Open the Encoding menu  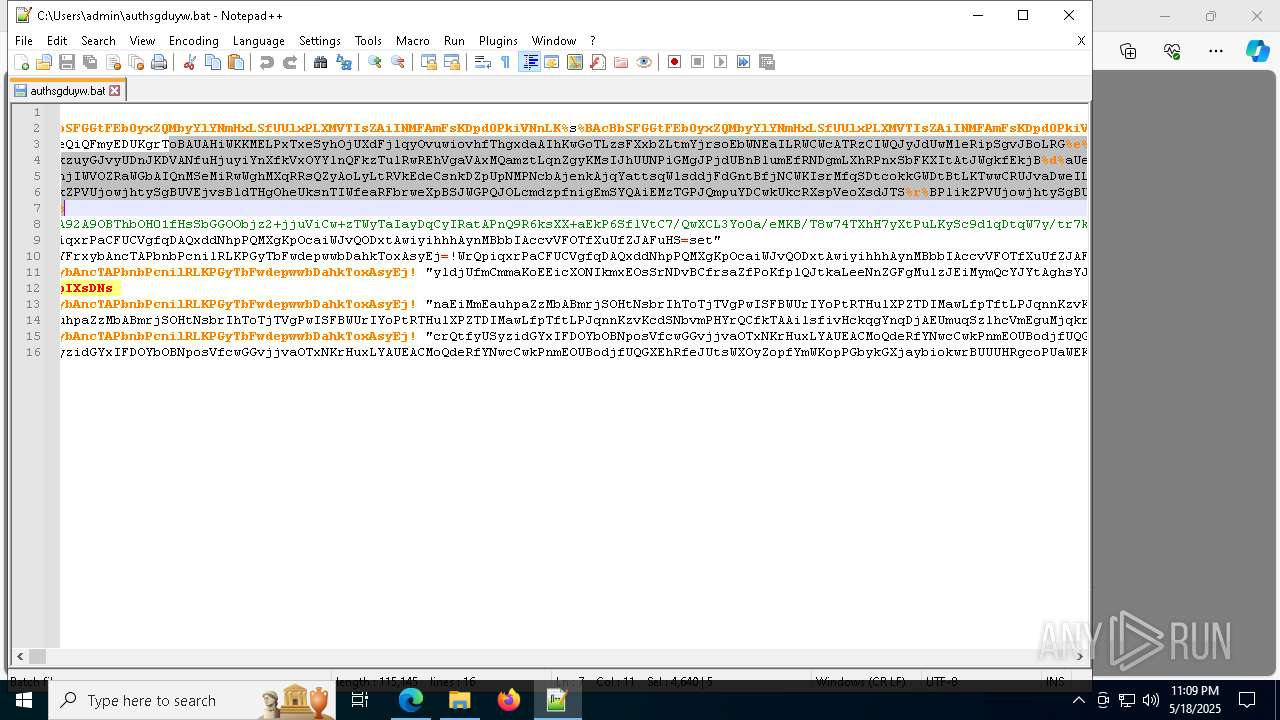[193, 41]
